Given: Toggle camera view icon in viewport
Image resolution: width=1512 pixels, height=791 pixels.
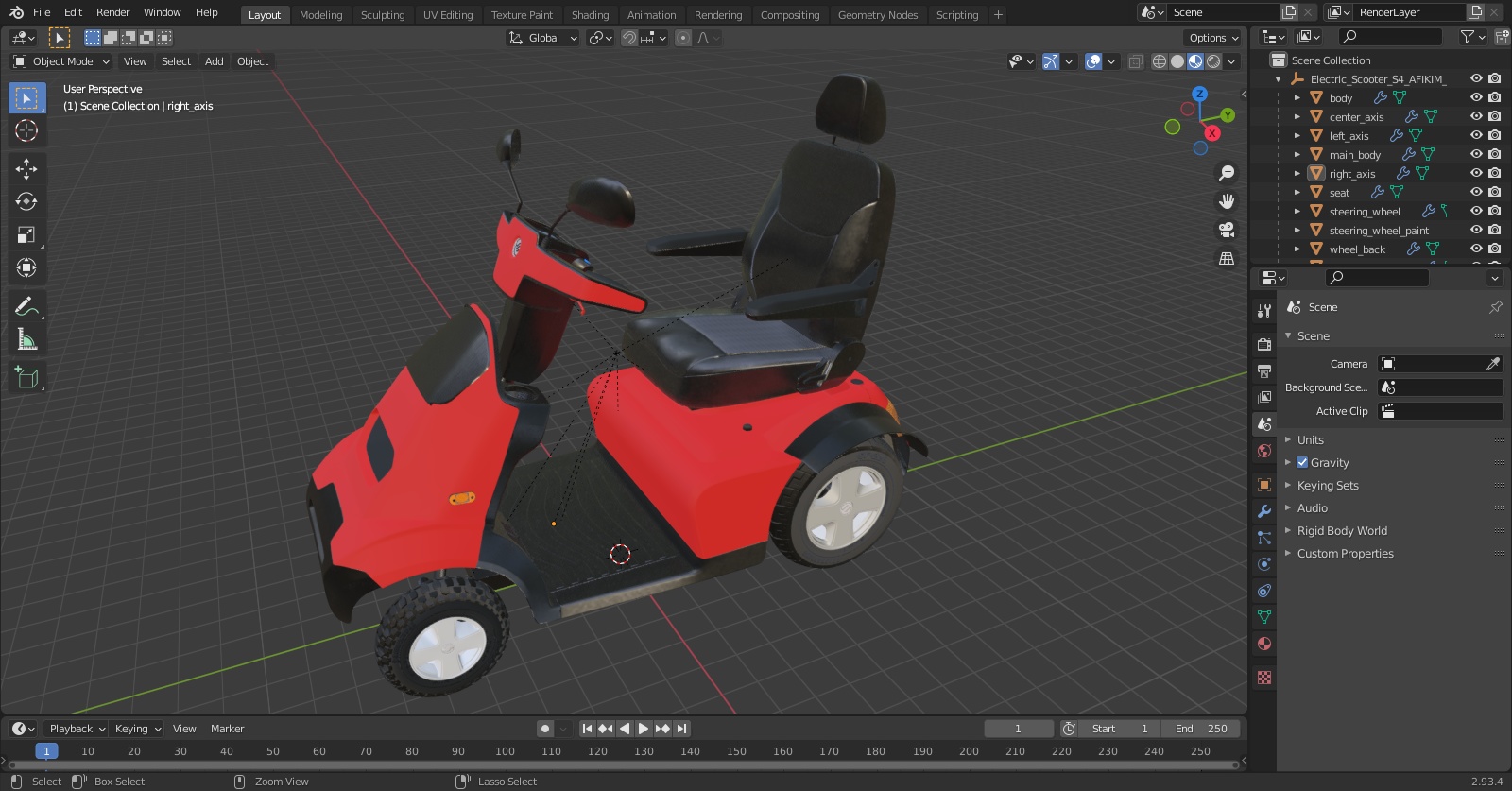Looking at the screenshot, I should pos(1227,230).
